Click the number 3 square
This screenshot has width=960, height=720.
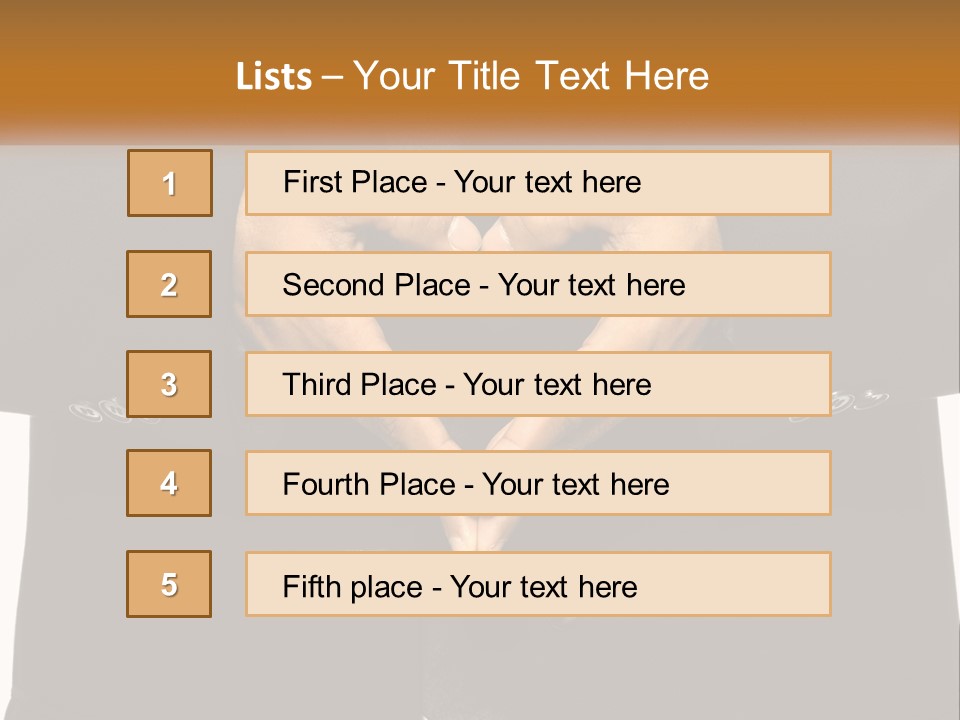click(x=169, y=384)
